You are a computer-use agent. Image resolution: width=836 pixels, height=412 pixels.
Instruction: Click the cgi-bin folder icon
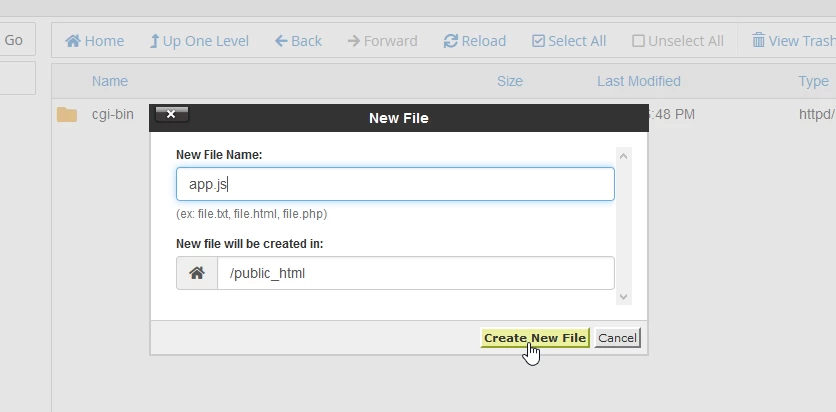pyautogui.click(x=67, y=114)
